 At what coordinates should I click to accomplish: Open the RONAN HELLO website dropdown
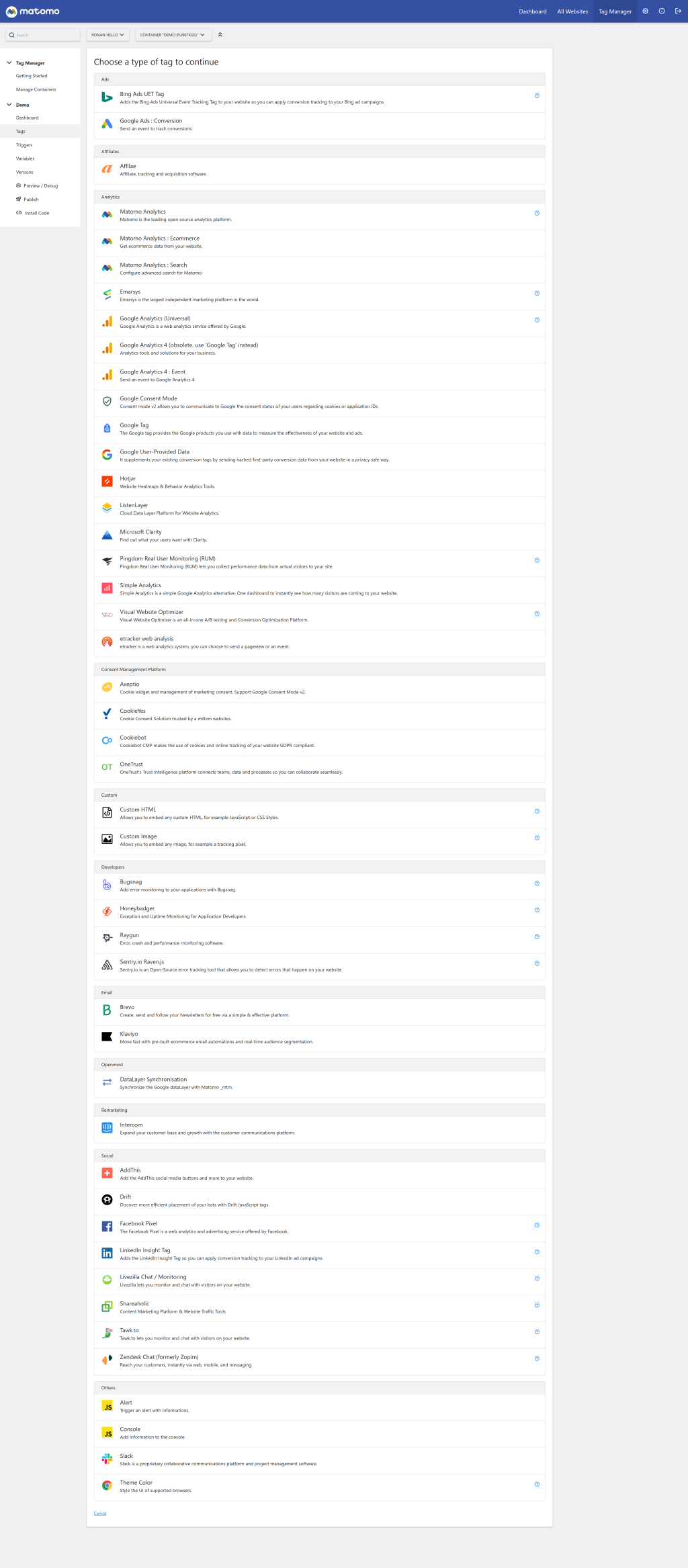tap(107, 35)
